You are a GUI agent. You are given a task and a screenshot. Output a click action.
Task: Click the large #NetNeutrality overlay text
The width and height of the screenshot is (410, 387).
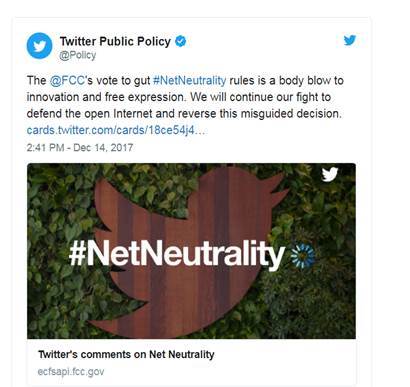177,255
